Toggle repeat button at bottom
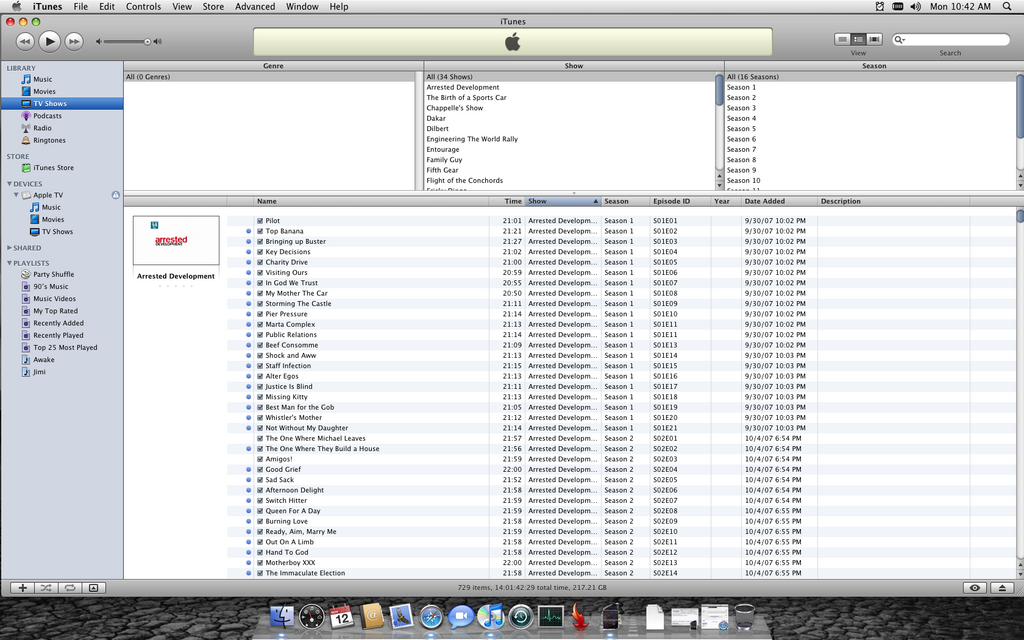Screen dimensions: 1024x640 click(x=69, y=588)
